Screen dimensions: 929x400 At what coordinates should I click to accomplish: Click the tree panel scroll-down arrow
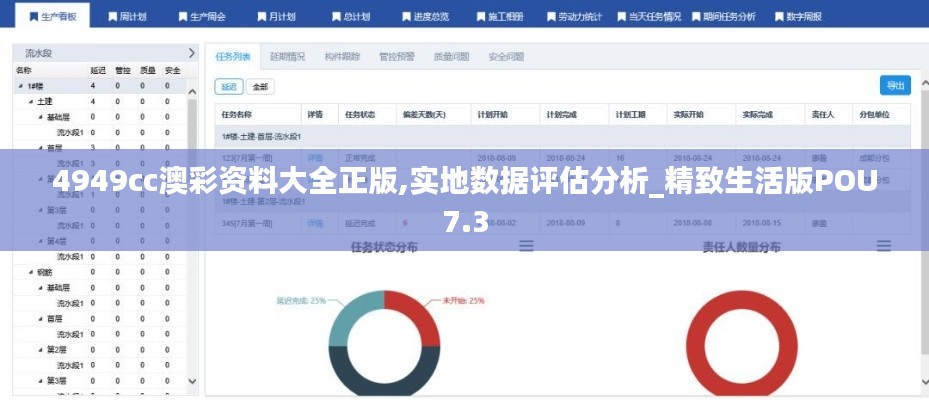[x=192, y=381]
